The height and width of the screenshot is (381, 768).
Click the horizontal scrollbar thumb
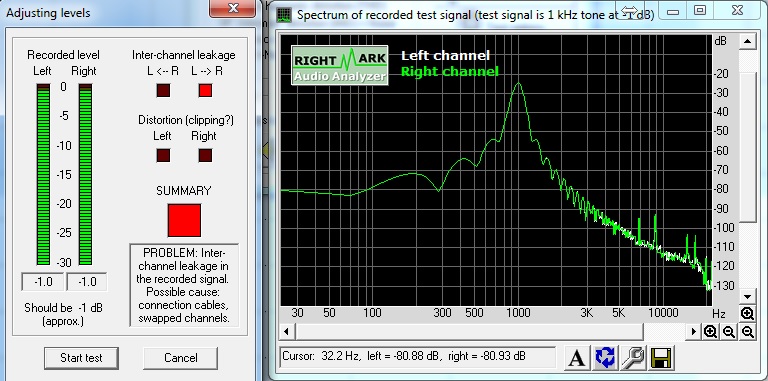469,332
